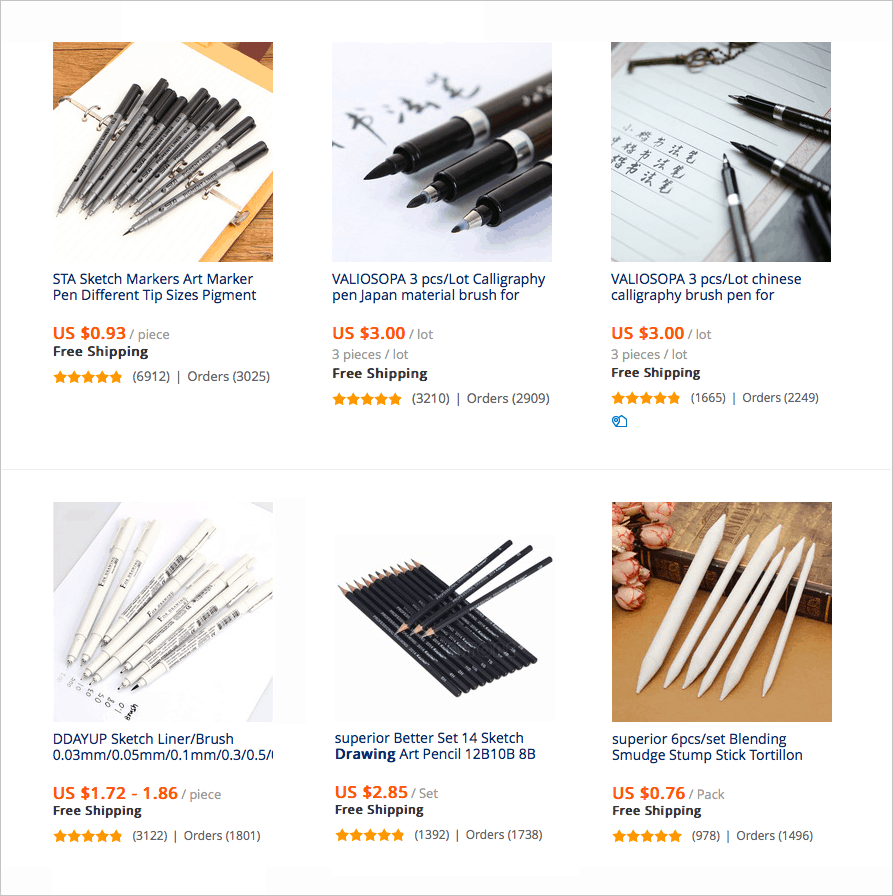Open the STA Sketch Markers product thumbnail

pos(163,152)
